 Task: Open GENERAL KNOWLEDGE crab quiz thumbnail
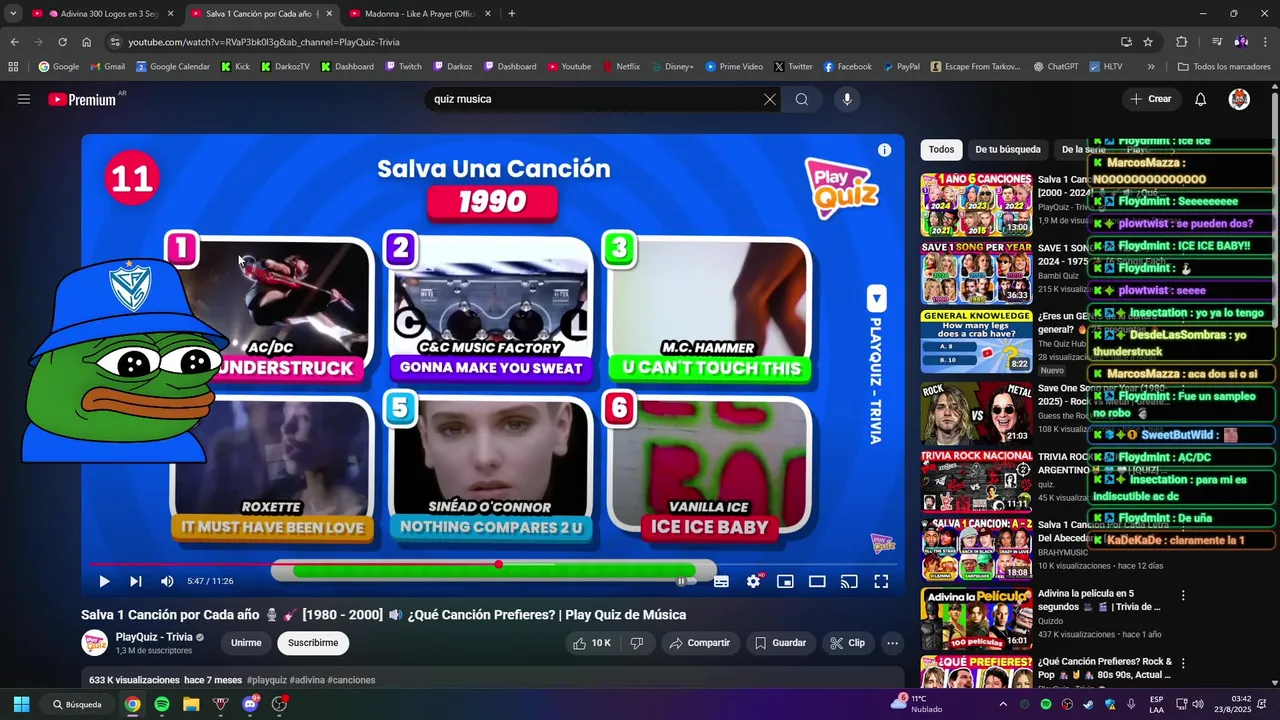[976, 341]
